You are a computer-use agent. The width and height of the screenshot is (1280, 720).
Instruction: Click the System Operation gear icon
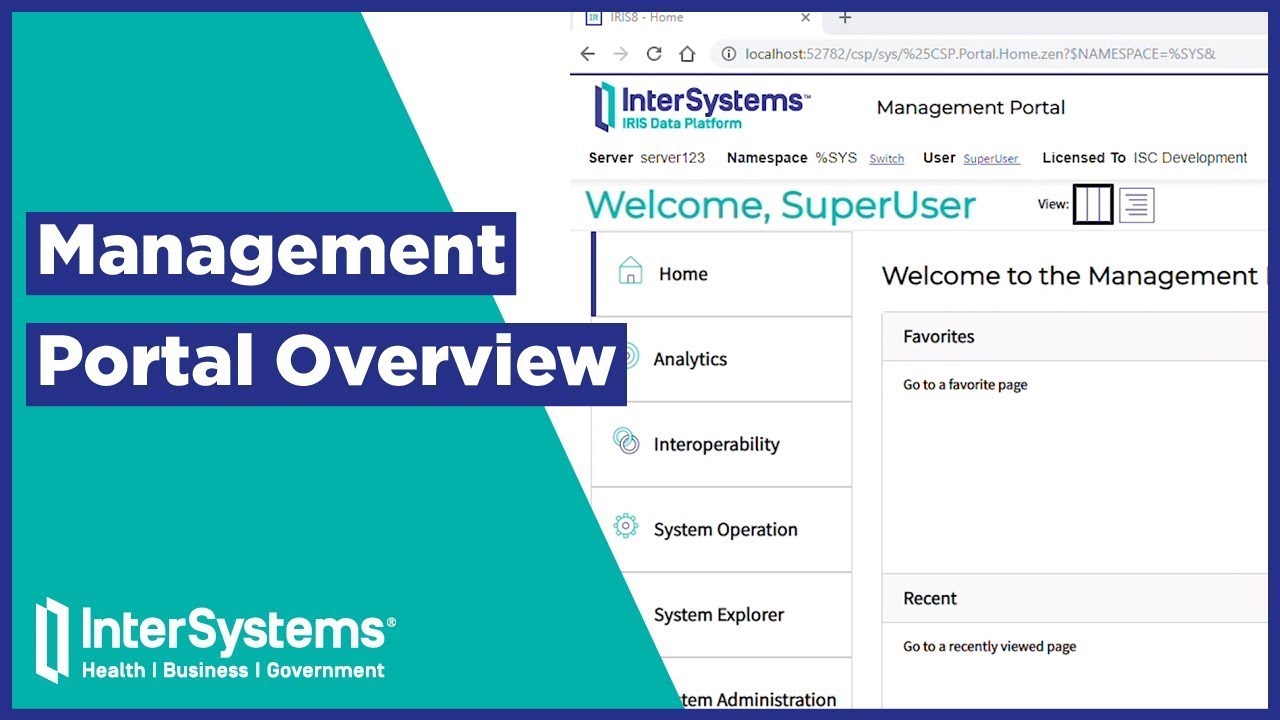(626, 526)
